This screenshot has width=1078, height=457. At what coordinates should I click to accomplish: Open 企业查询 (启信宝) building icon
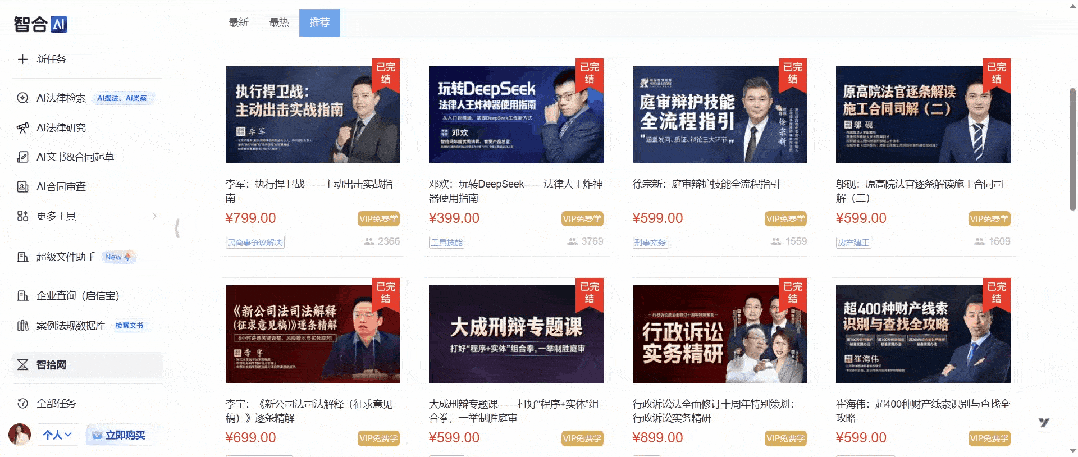(x=23, y=296)
